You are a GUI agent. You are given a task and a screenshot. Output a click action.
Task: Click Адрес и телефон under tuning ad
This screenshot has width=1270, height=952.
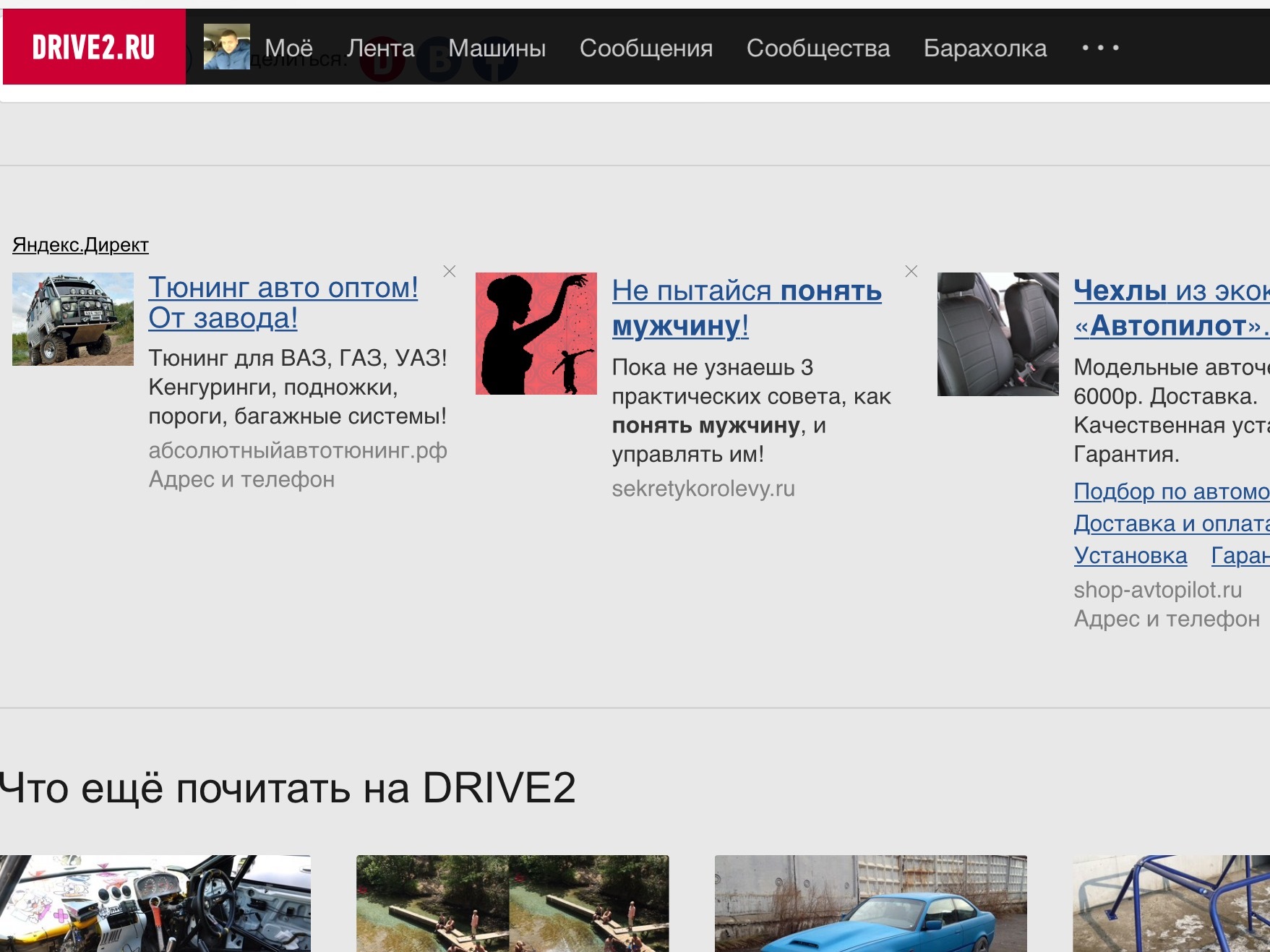coord(241,479)
